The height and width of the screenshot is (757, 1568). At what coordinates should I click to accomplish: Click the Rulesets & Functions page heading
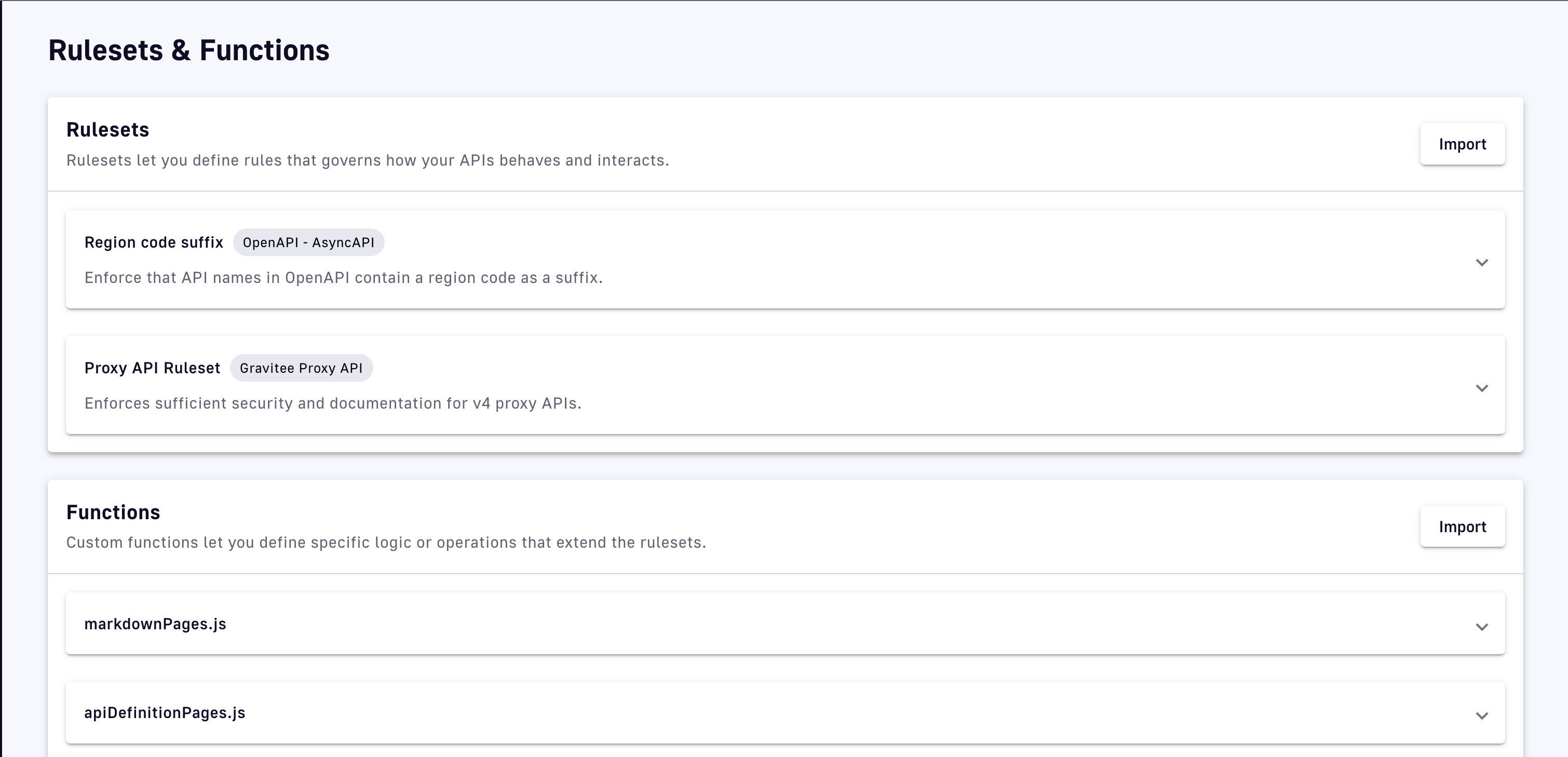(188, 50)
